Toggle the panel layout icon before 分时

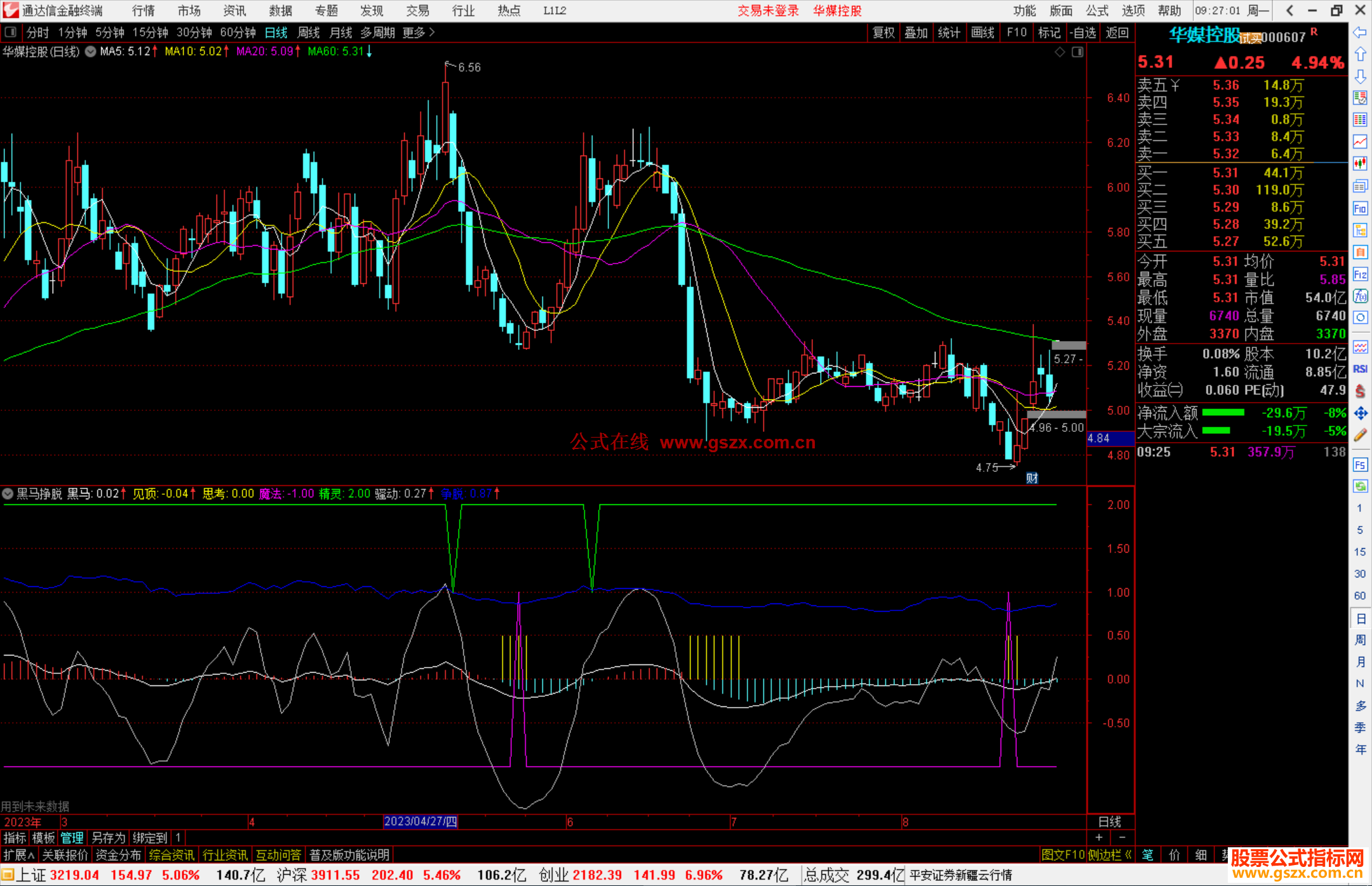pyautogui.click(x=11, y=32)
